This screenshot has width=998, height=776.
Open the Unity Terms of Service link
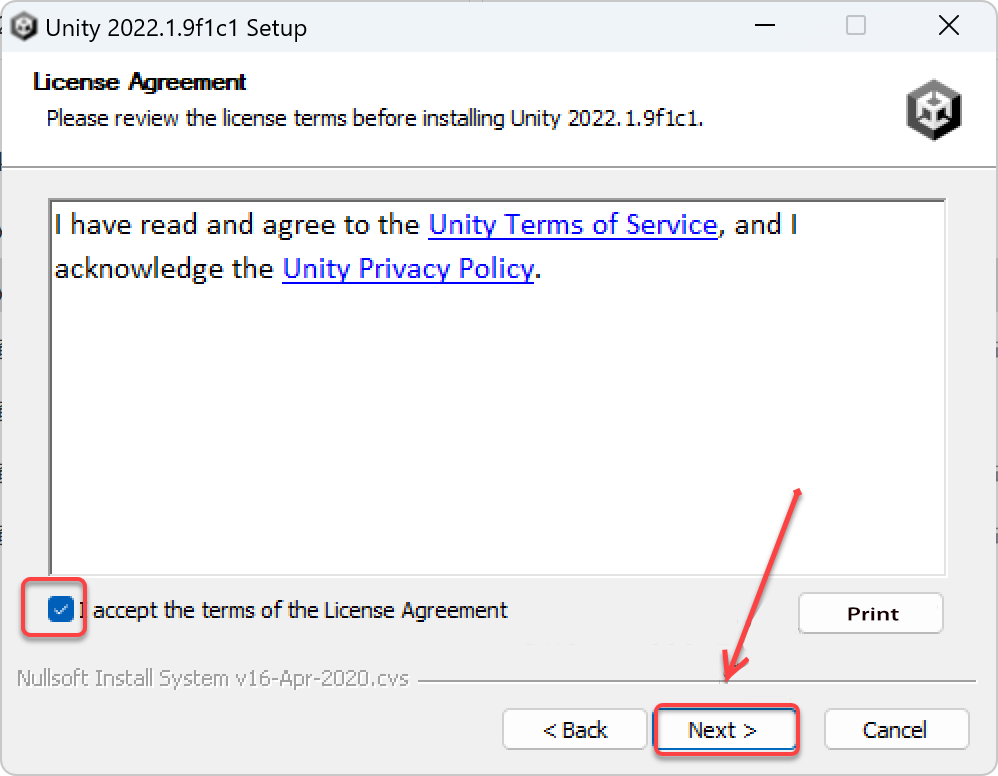click(572, 224)
